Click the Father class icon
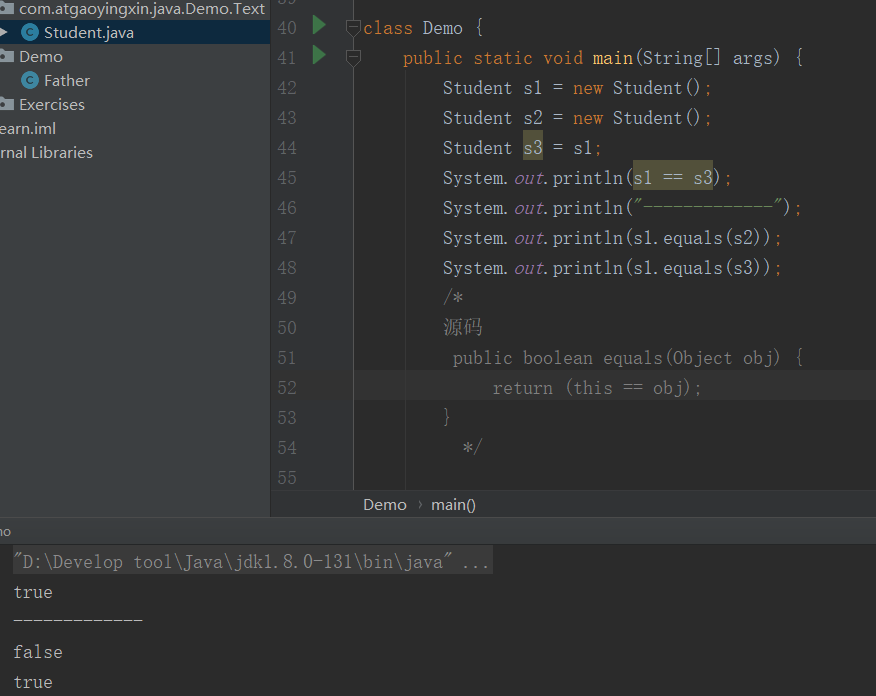This screenshot has width=876, height=696. pos(30,80)
